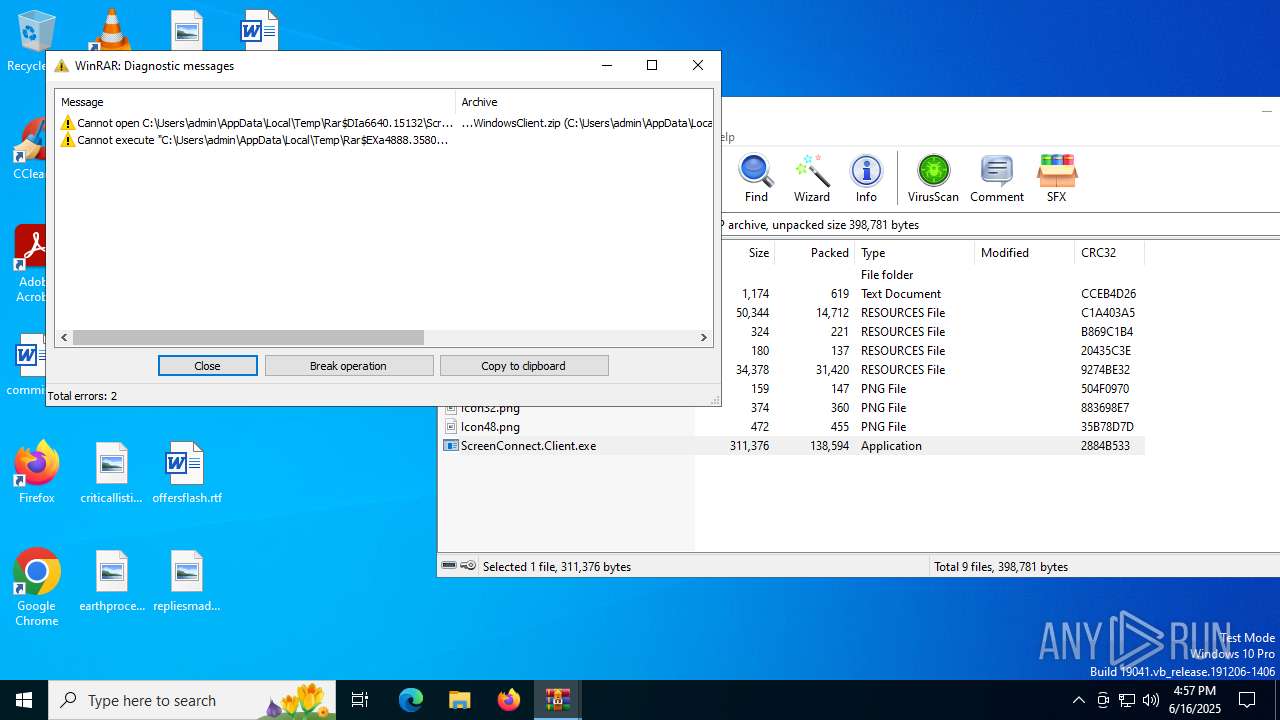The width and height of the screenshot is (1280, 720).
Task: Open the Comment tool in WinRAR
Action: [x=997, y=179]
